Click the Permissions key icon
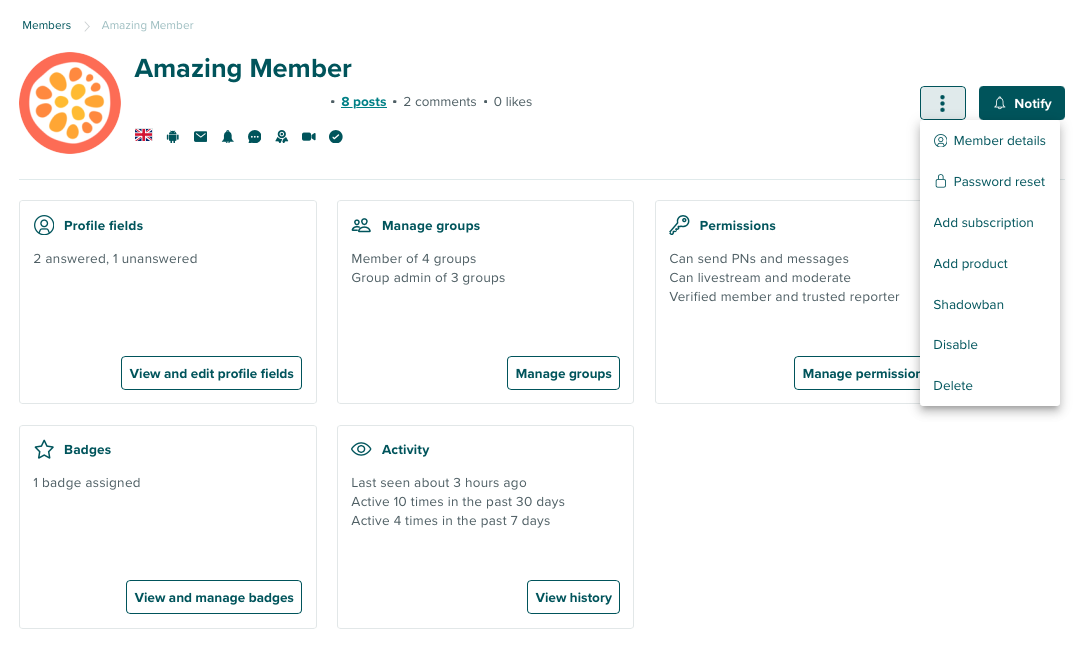This screenshot has height=654, width=1087. [680, 225]
